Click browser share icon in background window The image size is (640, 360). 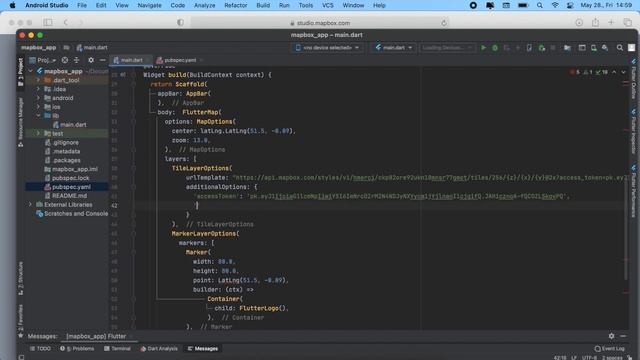point(596,22)
